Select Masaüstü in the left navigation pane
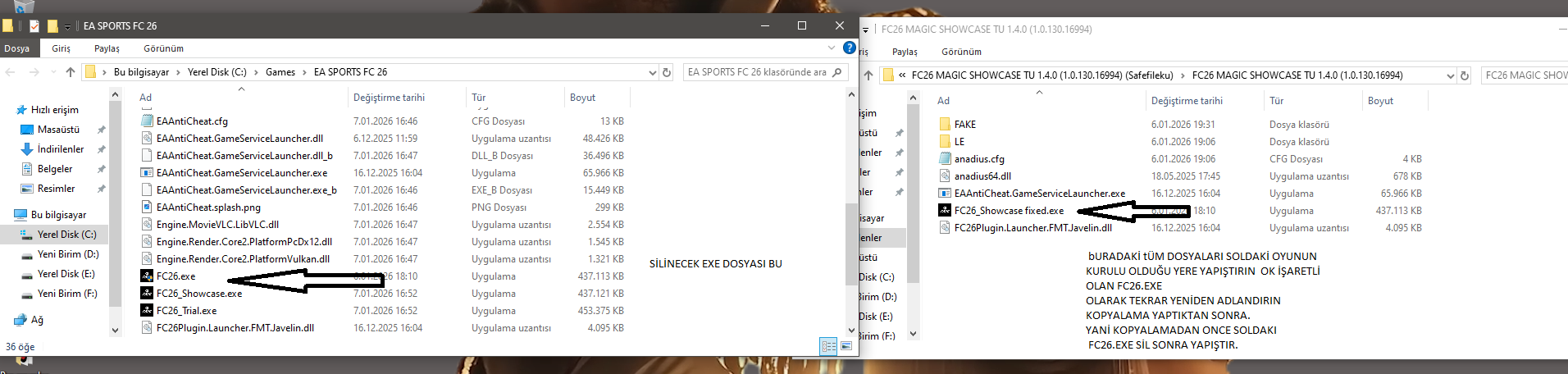Screen dimensions: 1568x374 tap(58, 130)
